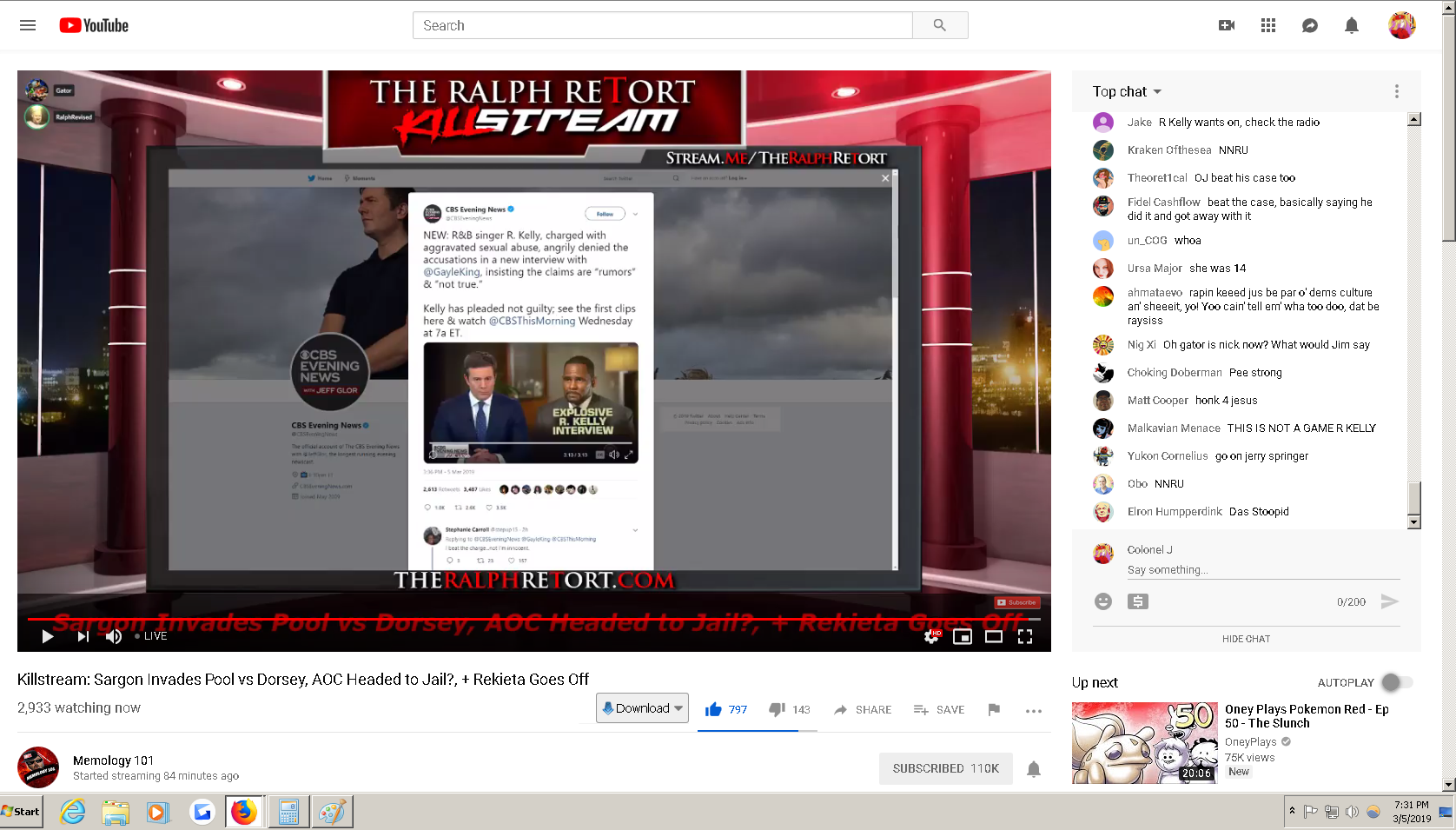Open the more actions ellipsis below video

point(1033,711)
